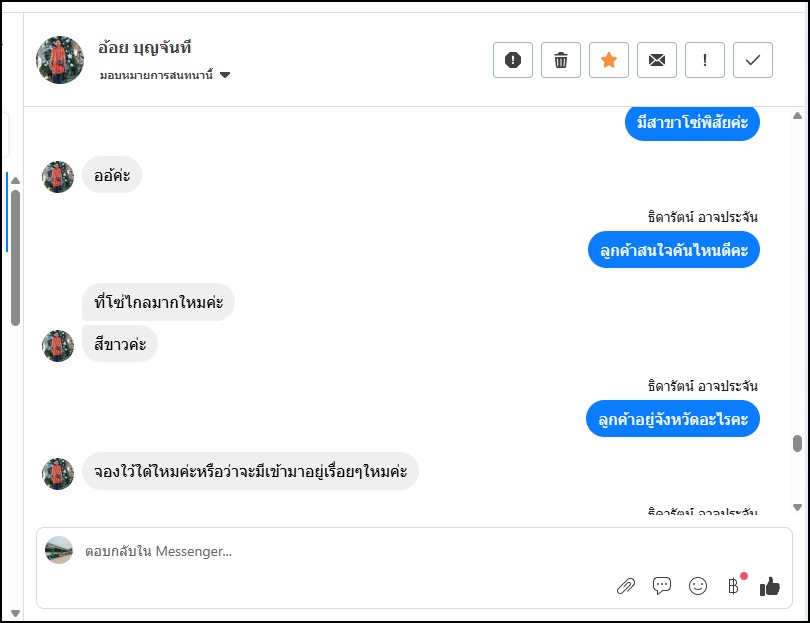This screenshot has height=623, width=810.
Task: Click the message bubble ลูกค้าสนใจคันไหนดีคะ
Action: pos(674,250)
